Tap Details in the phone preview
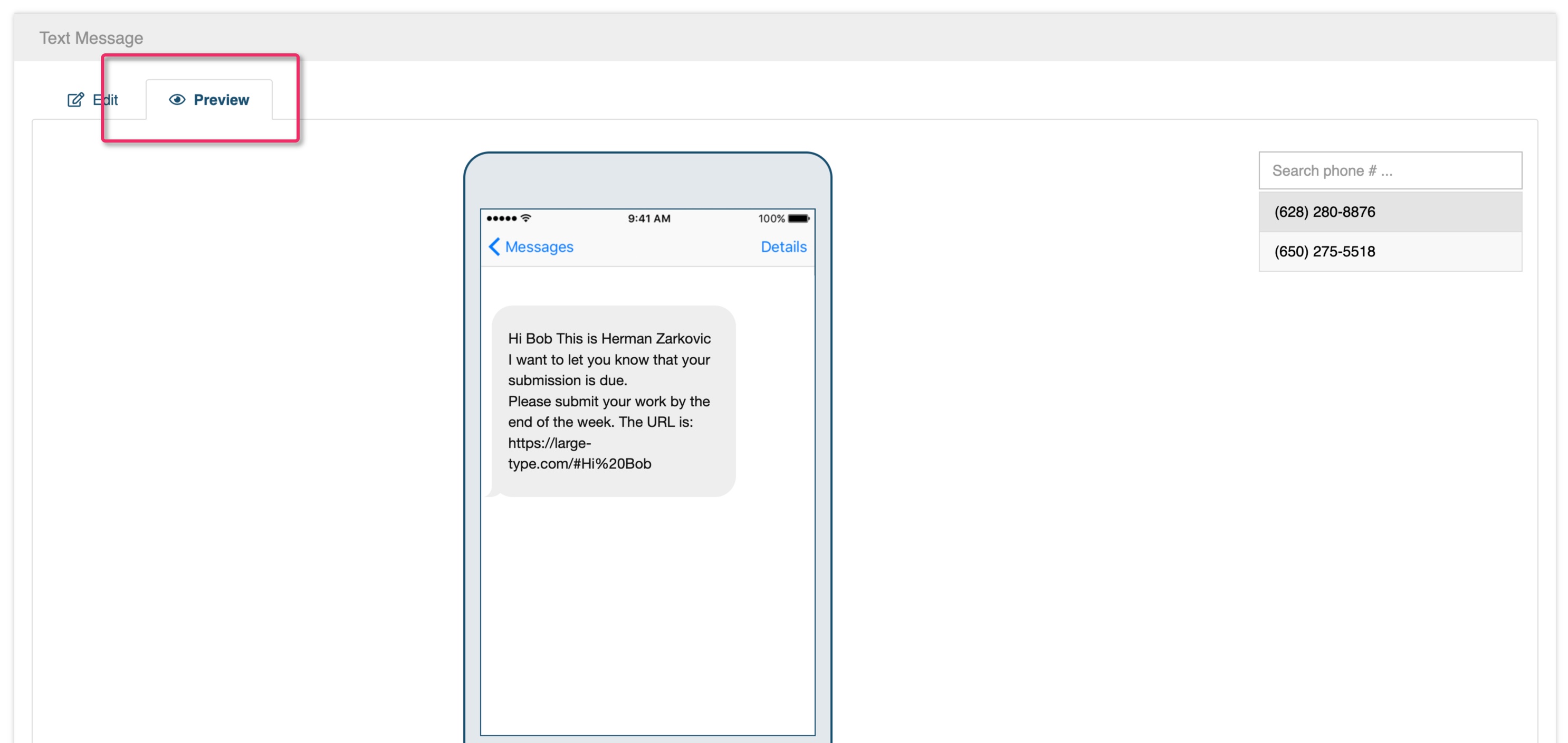 [x=783, y=246]
